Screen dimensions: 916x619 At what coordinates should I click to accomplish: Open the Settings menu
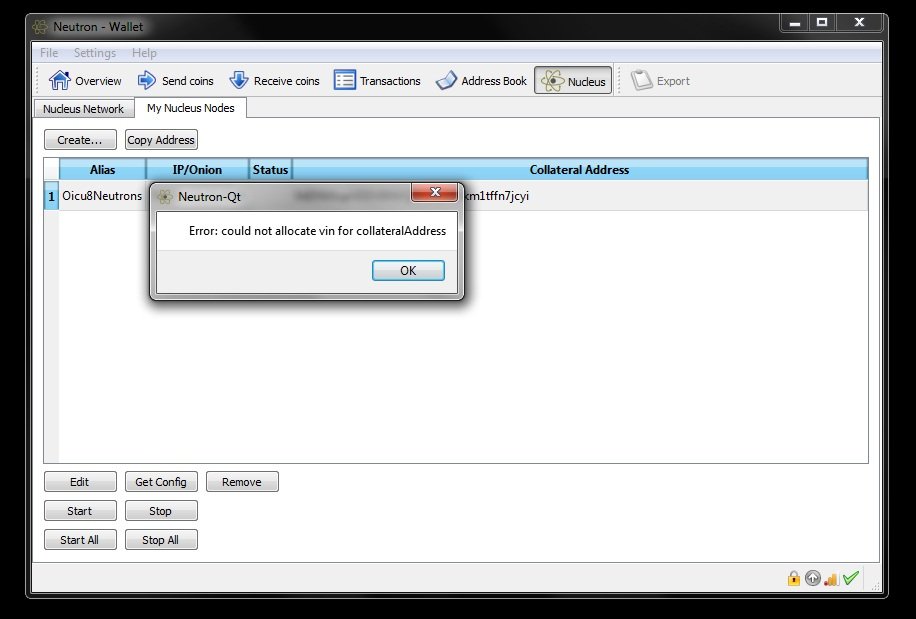(95, 53)
